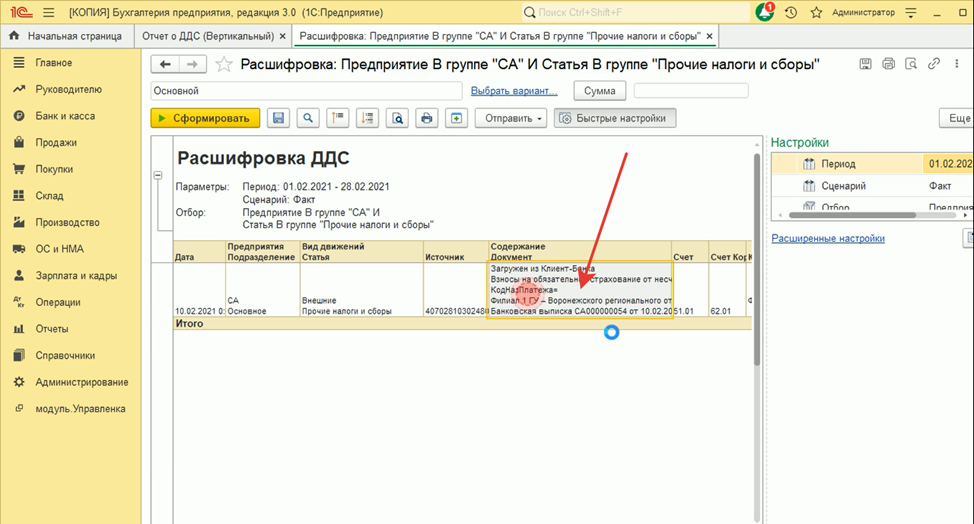Viewport: 974px width, 524px height.
Task: Print report from toolbar printer icon
Action: click(x=427, y=118)
